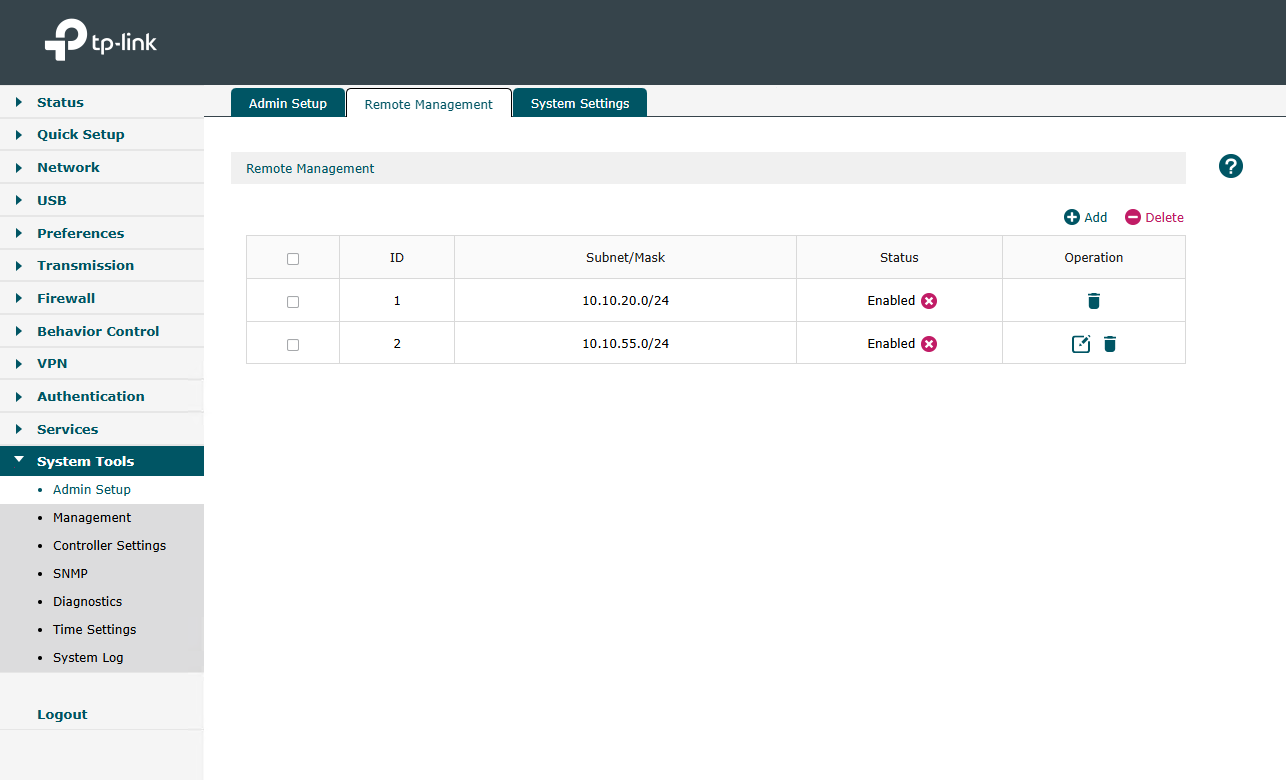This screenshot has height=780, width=1286.
Task: Delete rule ID 1 using trash icon
Action: point(1094,301)
